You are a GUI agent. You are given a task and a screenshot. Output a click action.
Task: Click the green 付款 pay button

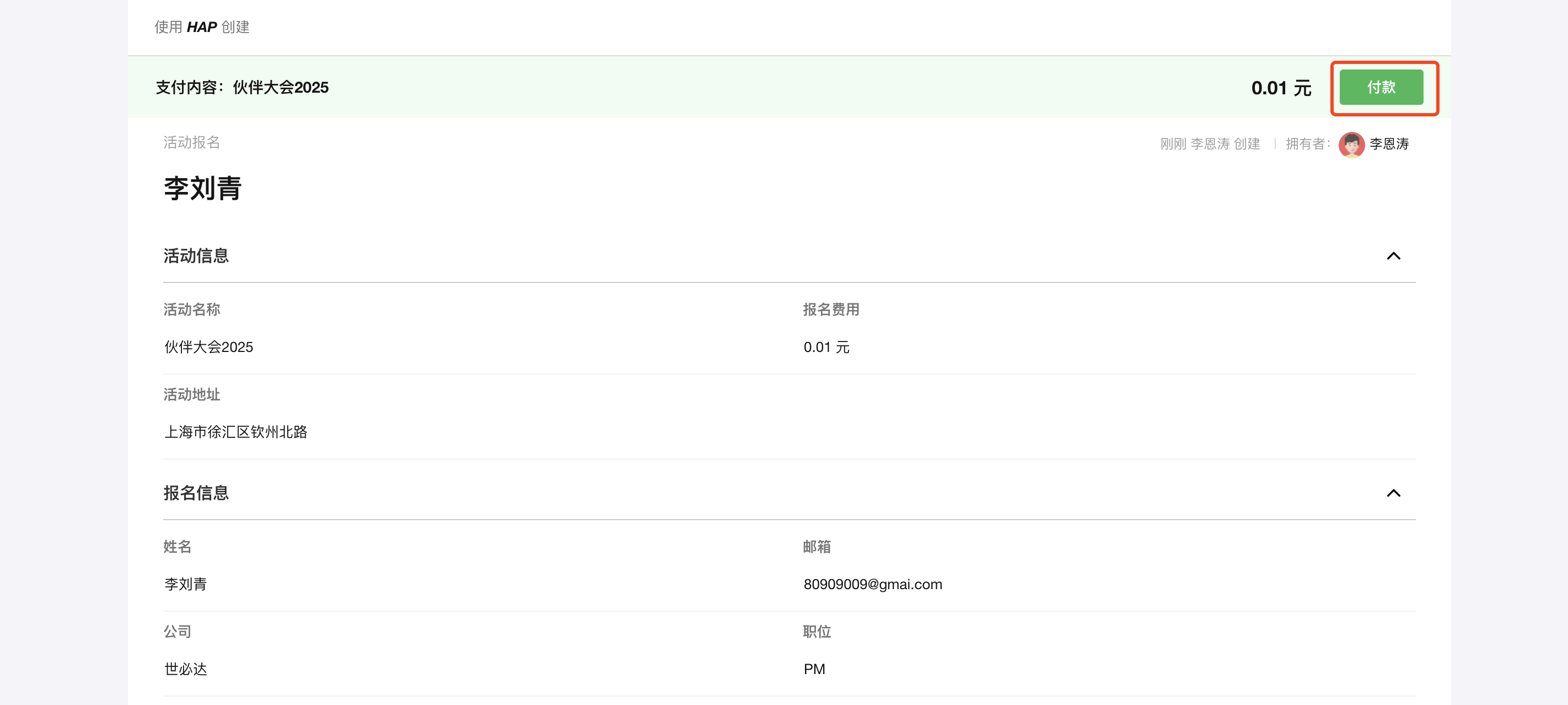point(1381,87)
